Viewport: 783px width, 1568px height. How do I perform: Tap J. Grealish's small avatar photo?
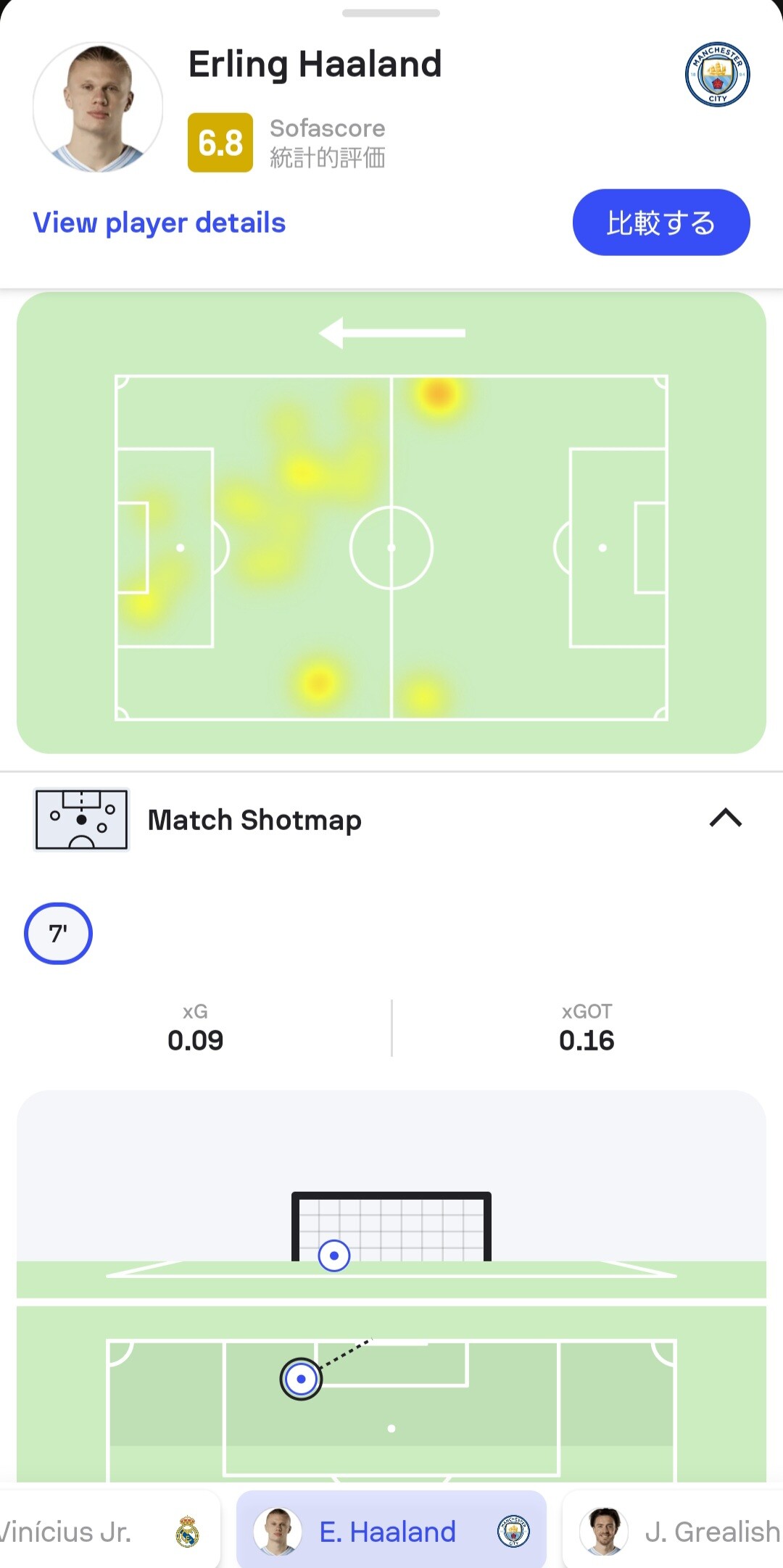(x=603, y=1532)
